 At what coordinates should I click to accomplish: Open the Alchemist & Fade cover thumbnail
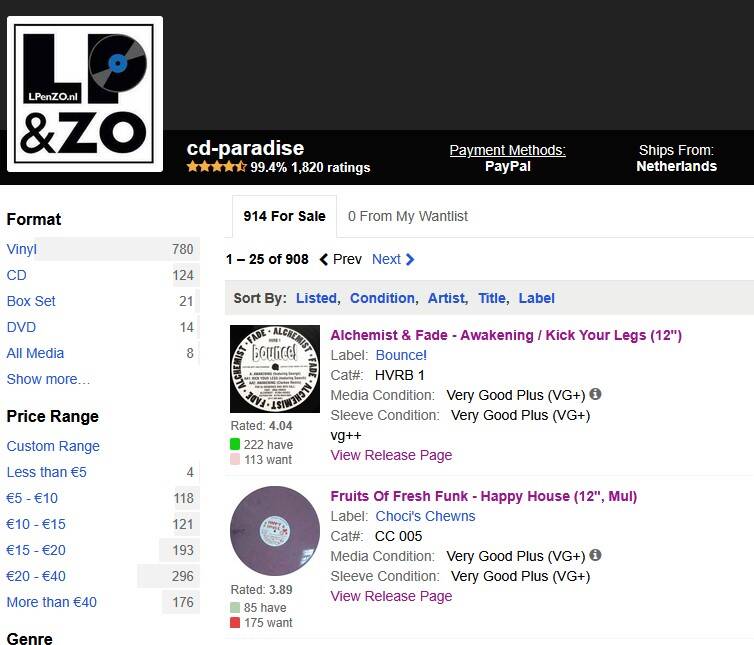tap(275, 370)
